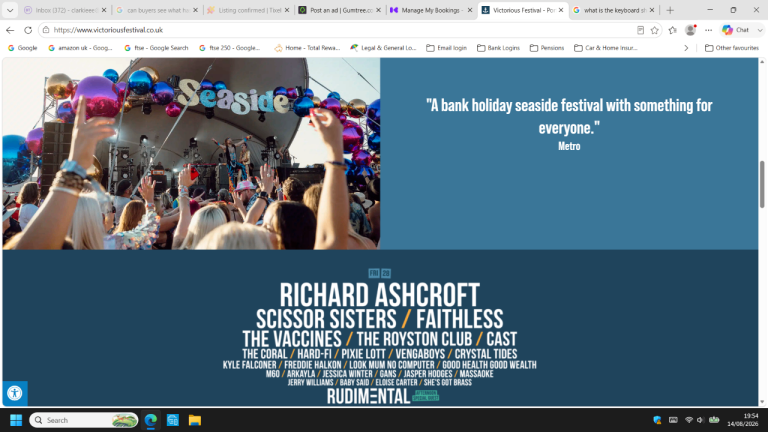768x432 pixels.
Task: Click the Seaside stage crowd photo
Action: point(191,154)
